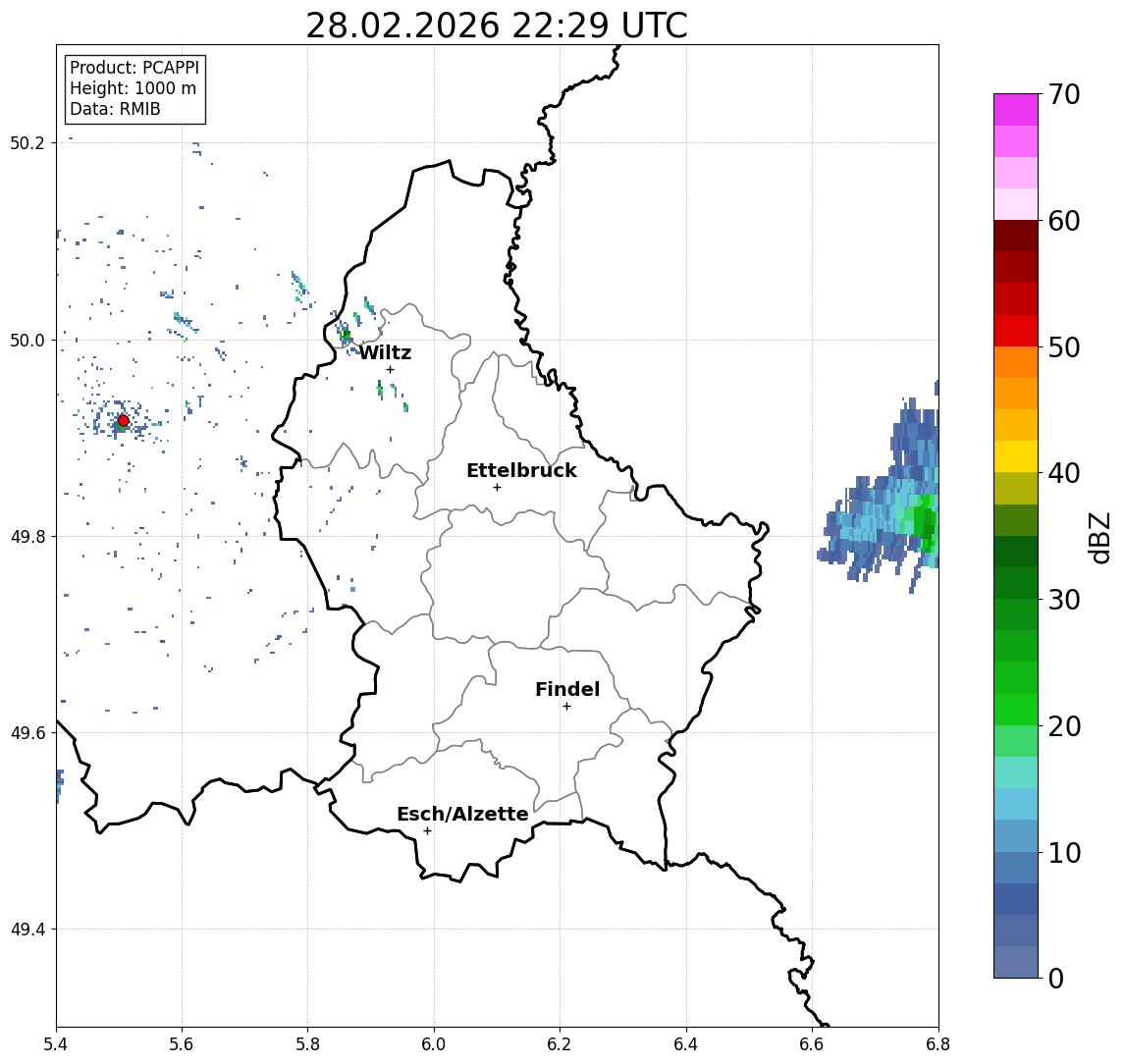Click the 49.4 latitude axis label
This screenshot has width=1124, height=1064.
click(x=27, y=930)
